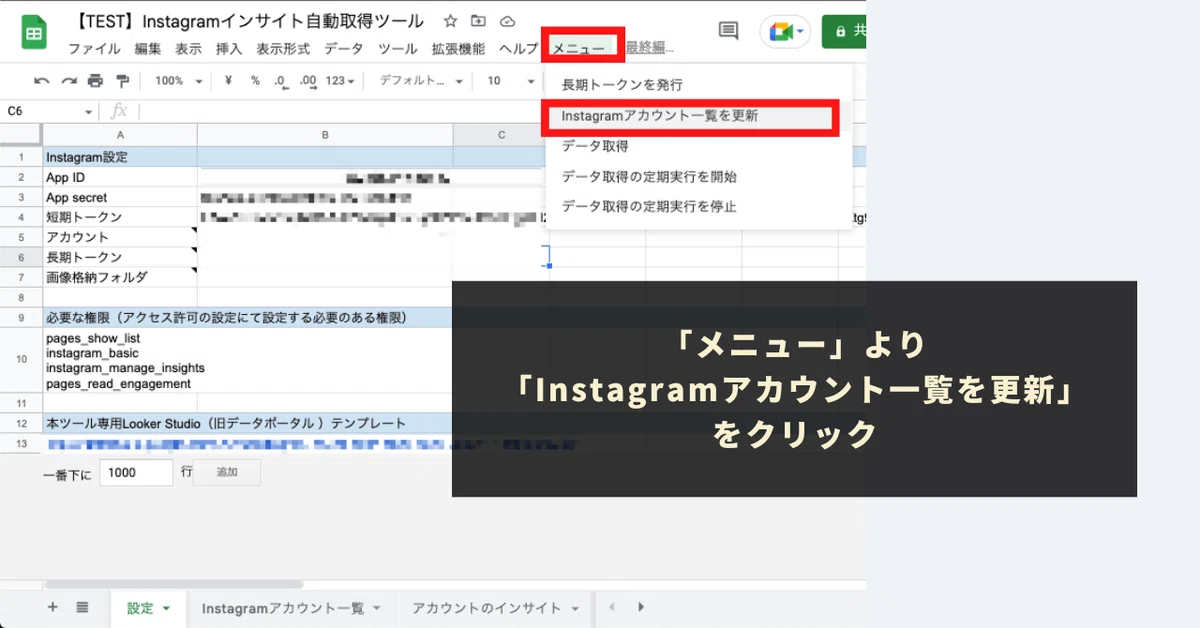The image size is (1200, 628).
Task: Add a new sheet with plus
Action: coord(53,607)
